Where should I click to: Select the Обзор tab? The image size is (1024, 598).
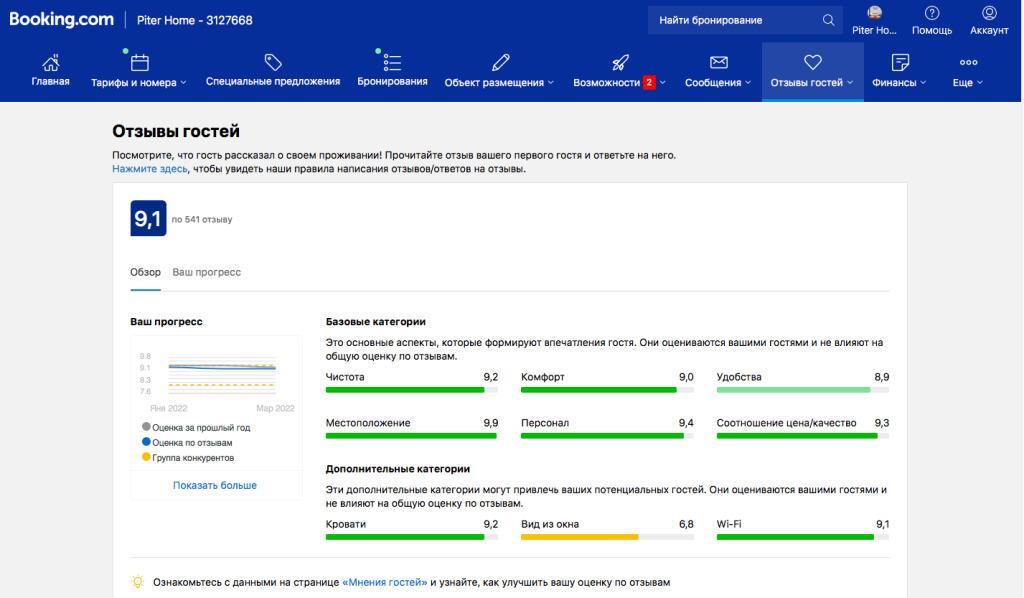tap(145, 272)
